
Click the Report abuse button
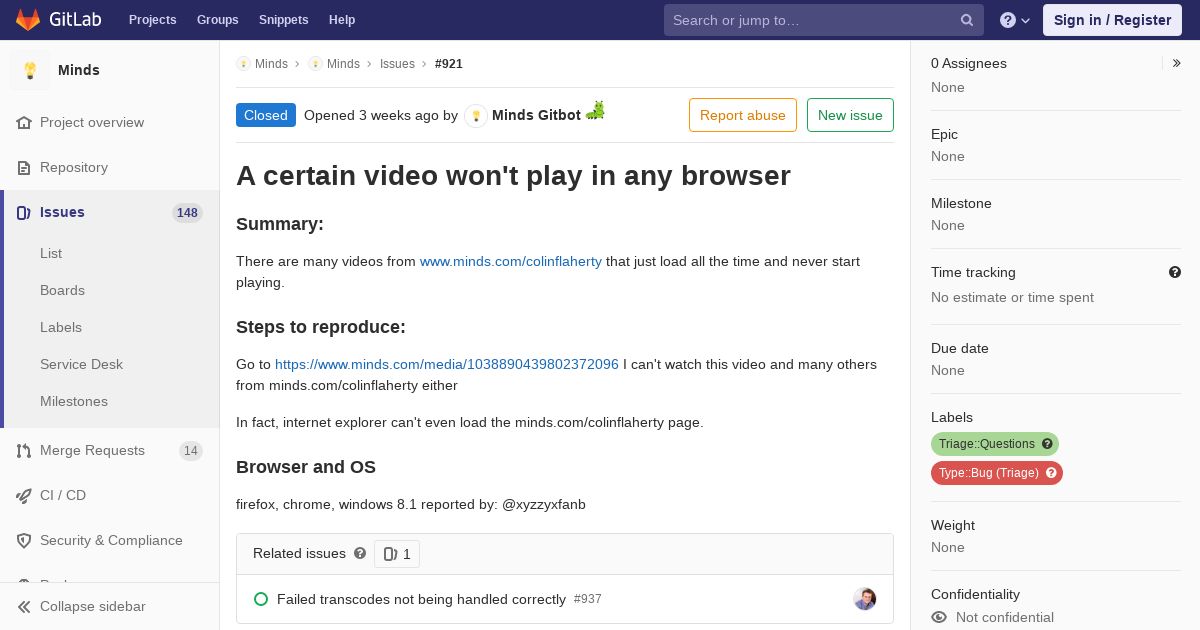(x=743, y=115)
